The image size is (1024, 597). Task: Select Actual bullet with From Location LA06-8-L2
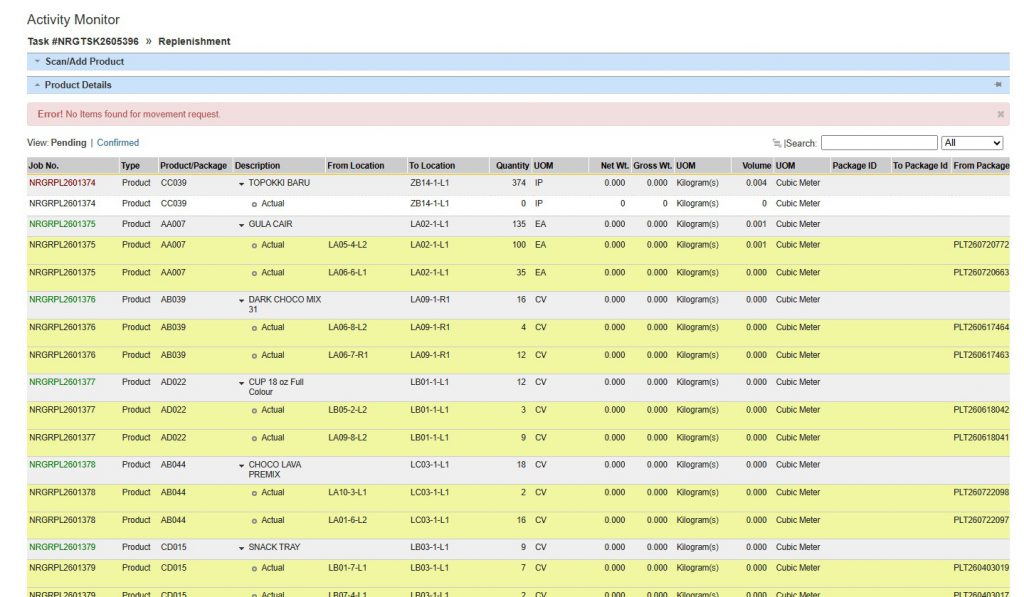click(x=254, y=329)
